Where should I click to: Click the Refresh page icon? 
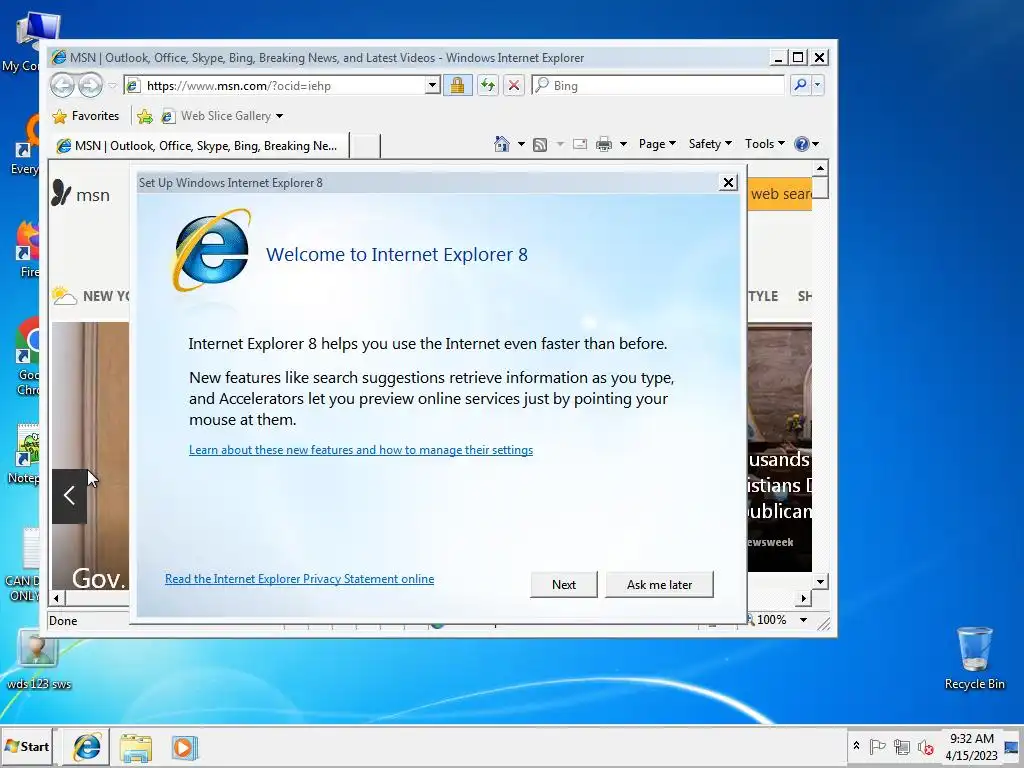pyautogui.click(x=487, y=85)
